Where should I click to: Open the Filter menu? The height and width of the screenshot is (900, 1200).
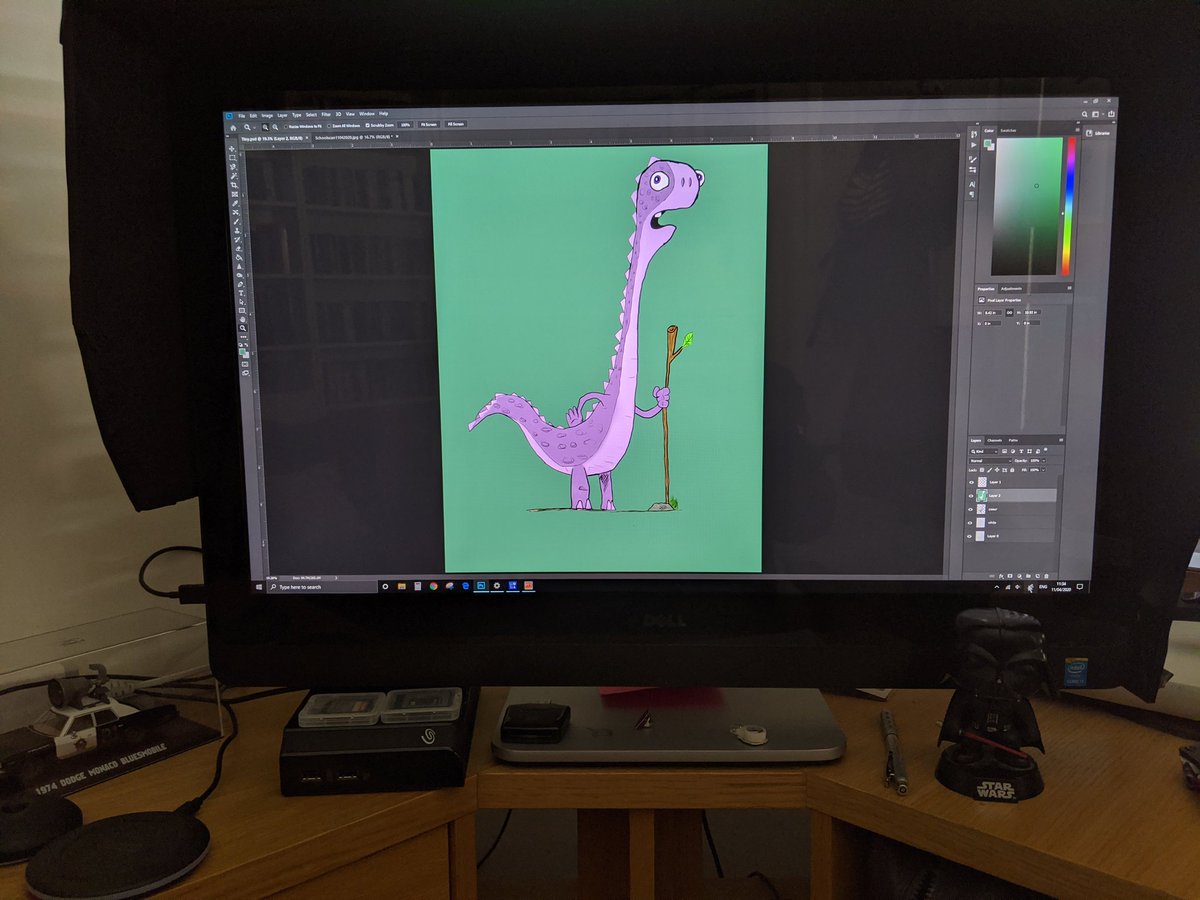point(326,114)
